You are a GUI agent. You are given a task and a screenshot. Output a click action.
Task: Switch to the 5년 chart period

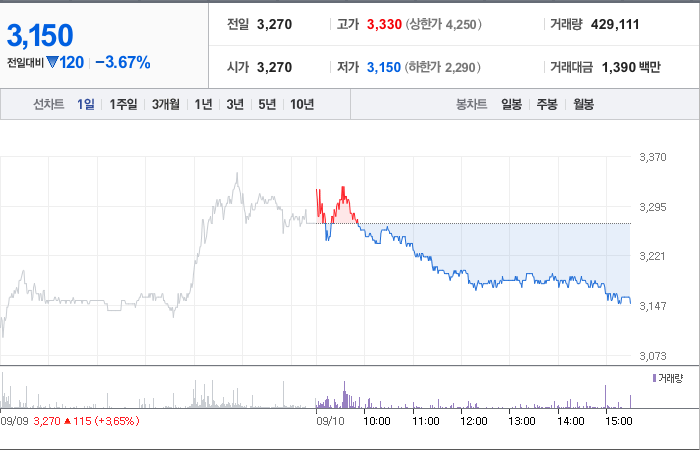[x=267, y=104]
